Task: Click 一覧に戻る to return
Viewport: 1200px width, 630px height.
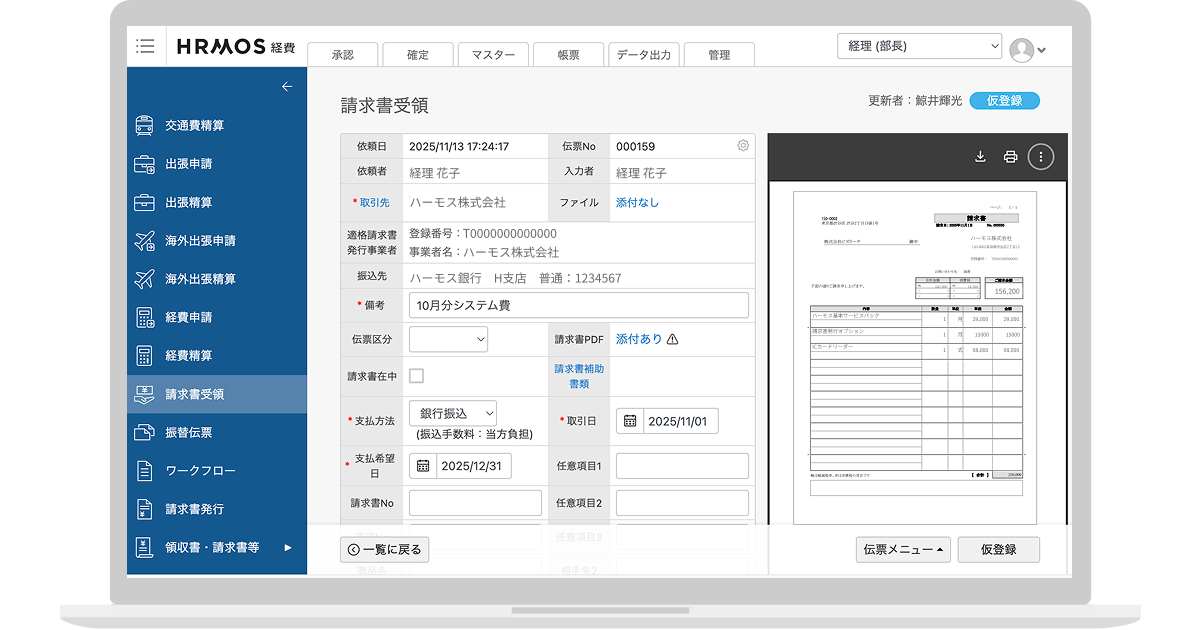Action: pos(384,549)
